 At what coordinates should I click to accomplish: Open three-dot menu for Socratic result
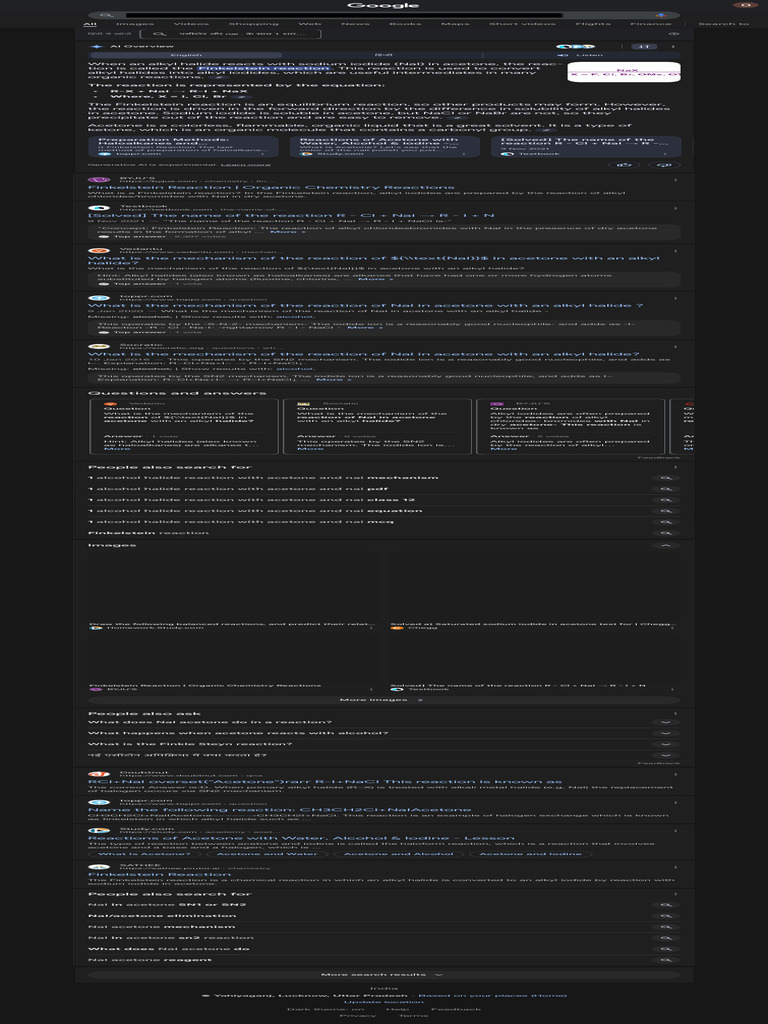[675, 347]
